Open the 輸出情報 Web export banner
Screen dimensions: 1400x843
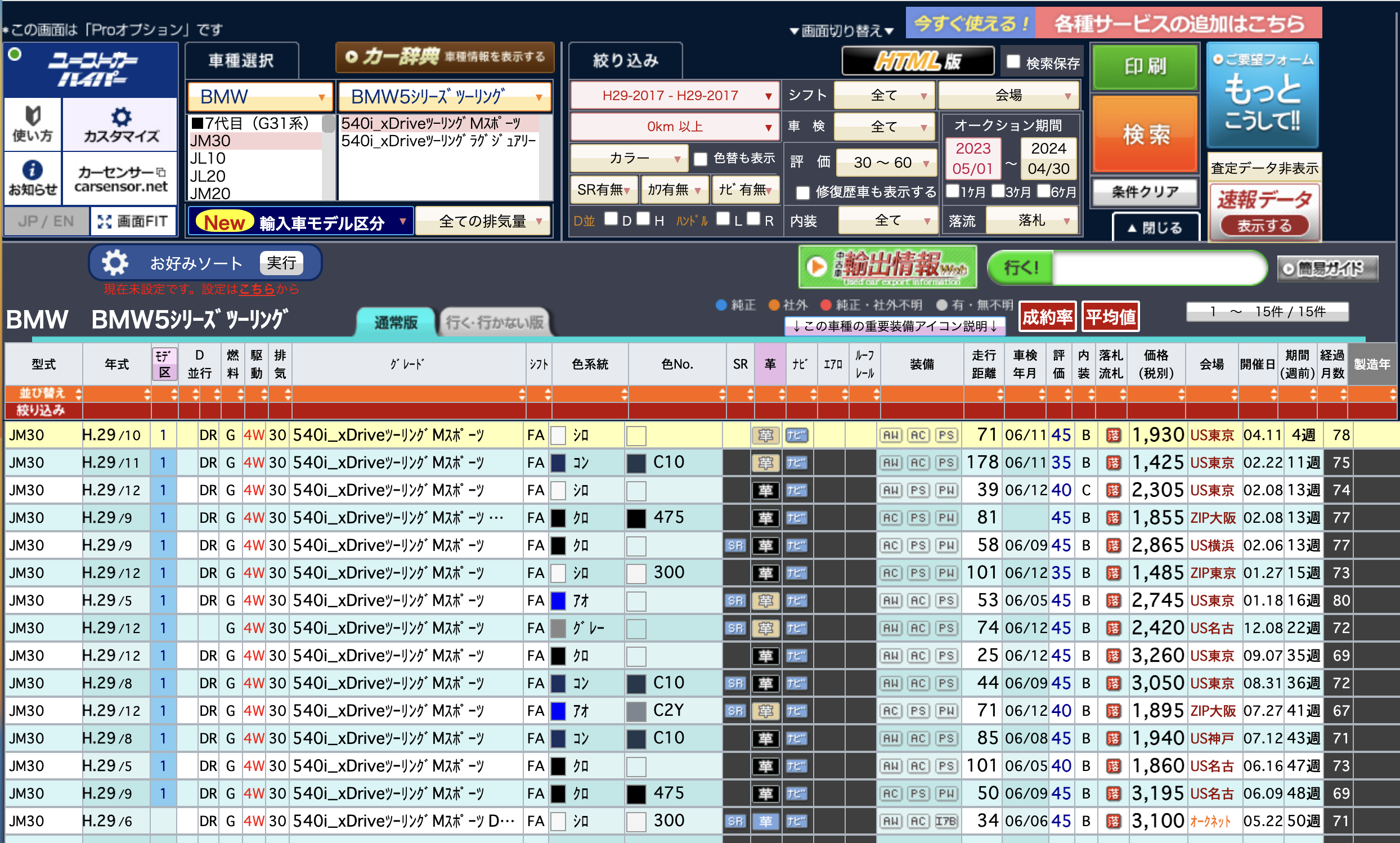887,267
